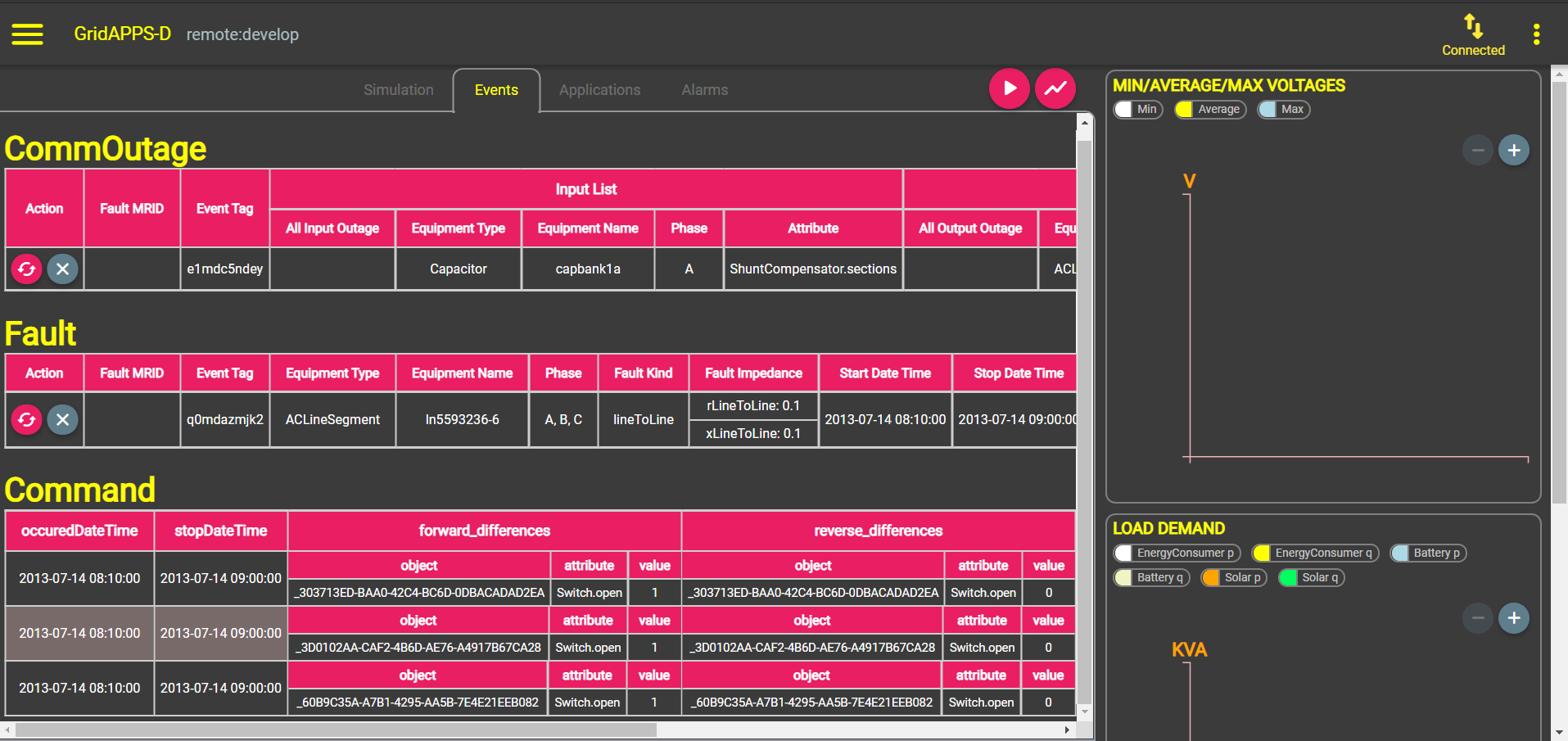Toggle the Min voltage series
This screenshot has height=741, width=1568.
(1138, 110)
